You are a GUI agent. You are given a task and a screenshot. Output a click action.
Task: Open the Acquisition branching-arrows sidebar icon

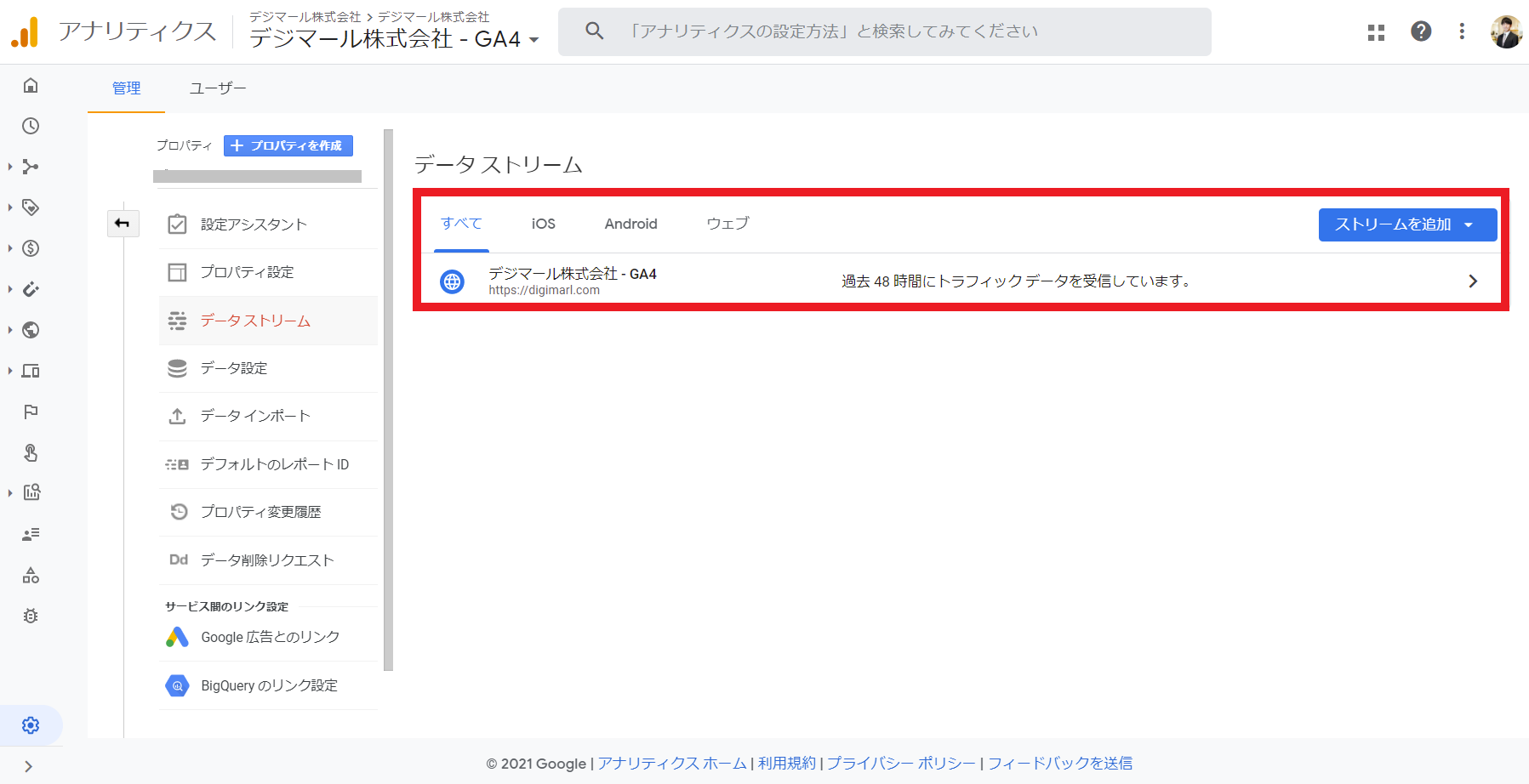[x=31, y=167]
